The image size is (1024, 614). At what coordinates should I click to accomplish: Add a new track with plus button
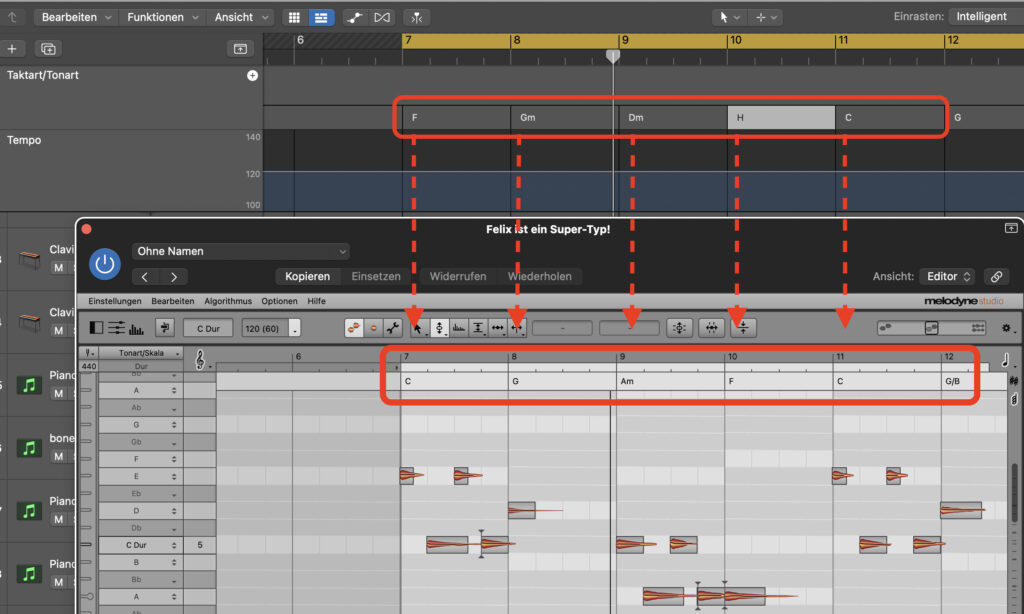12,49
